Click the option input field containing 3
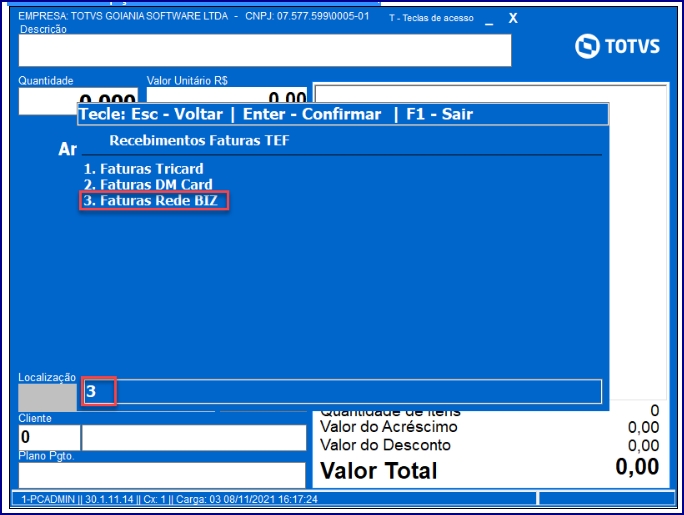 (342, 392)
